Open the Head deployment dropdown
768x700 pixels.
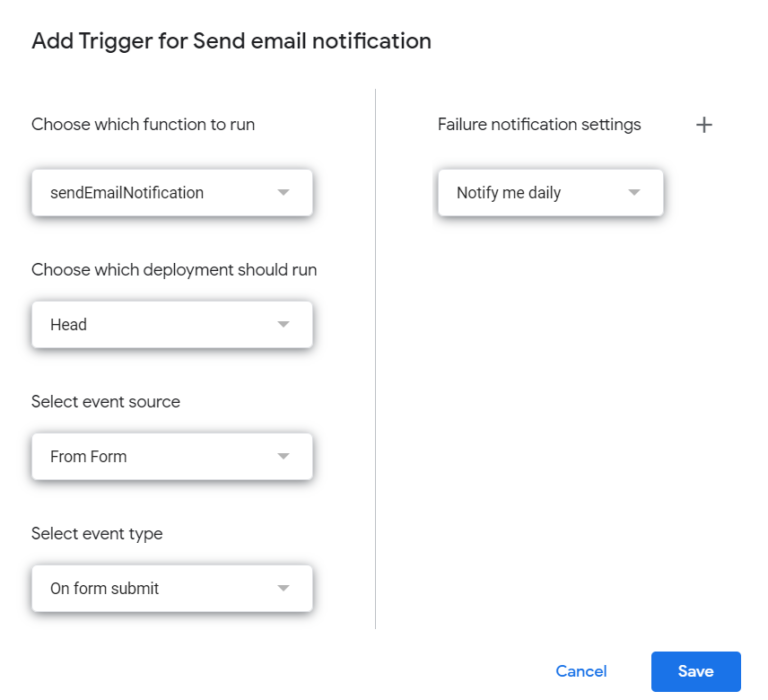click(172, 324)
